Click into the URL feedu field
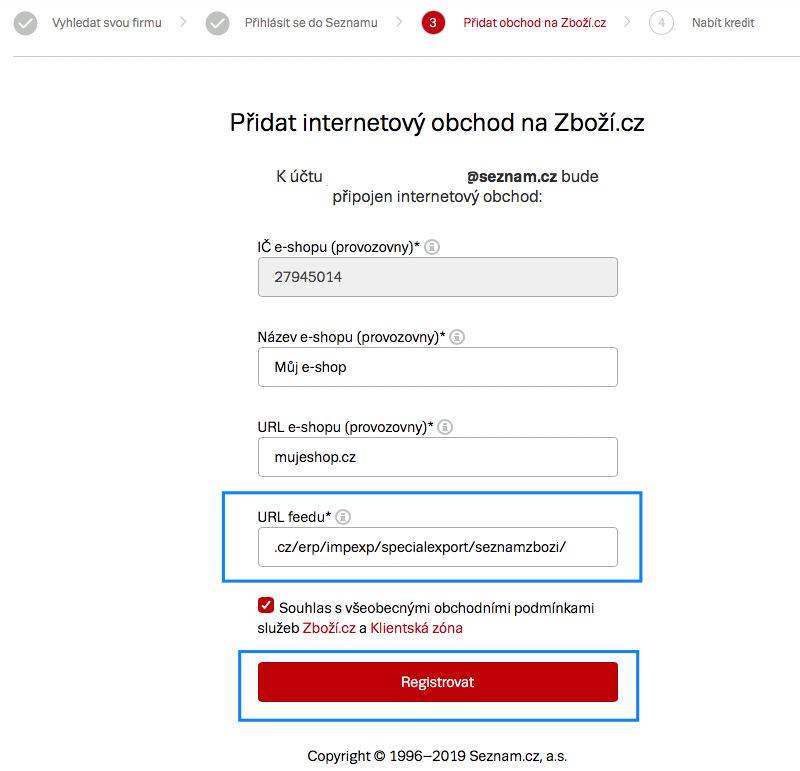Viewport: 800px width, 771px height. [437, 547]
